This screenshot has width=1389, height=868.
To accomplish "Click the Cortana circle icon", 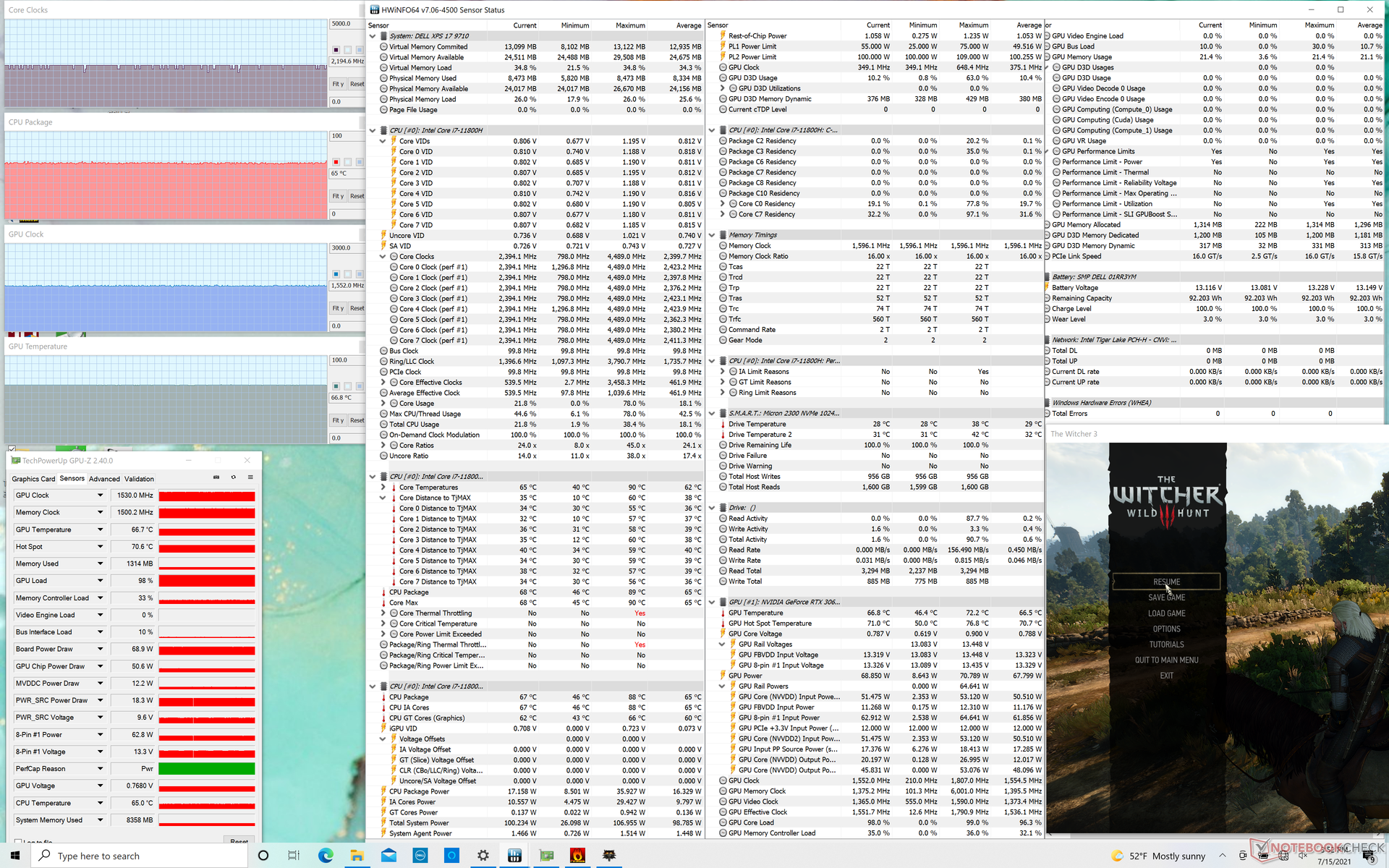I will pos(263,856).
